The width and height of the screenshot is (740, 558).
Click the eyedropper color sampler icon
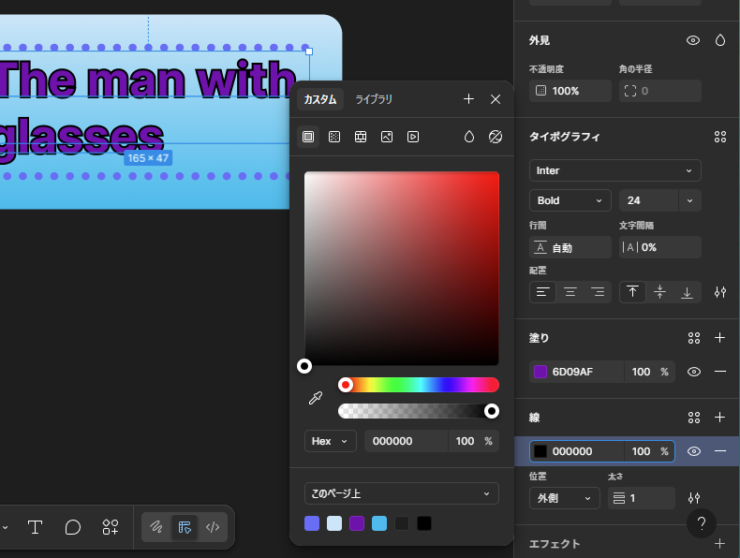(x=315, y=398)
